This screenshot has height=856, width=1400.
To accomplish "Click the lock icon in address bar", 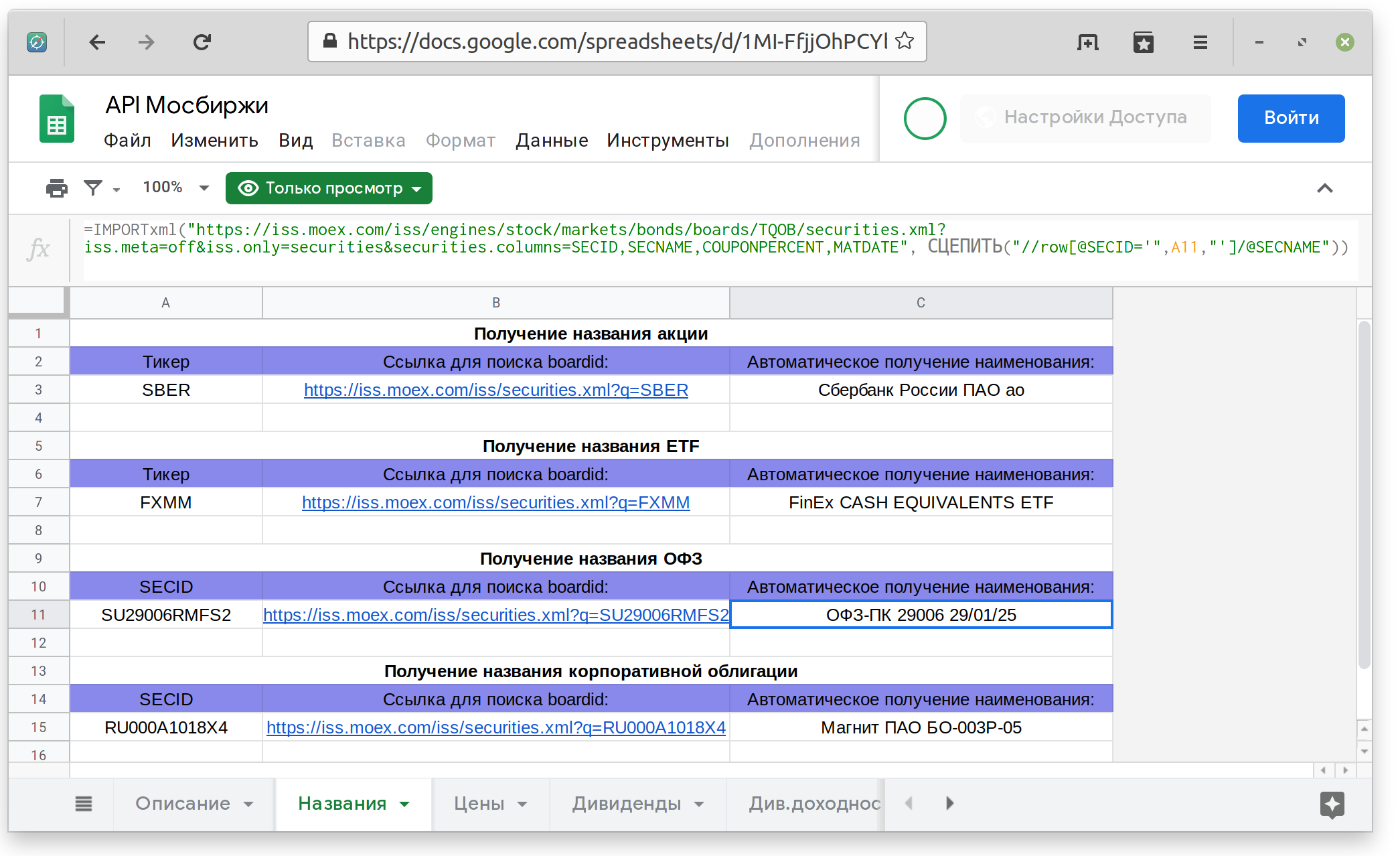I will 330,41.
